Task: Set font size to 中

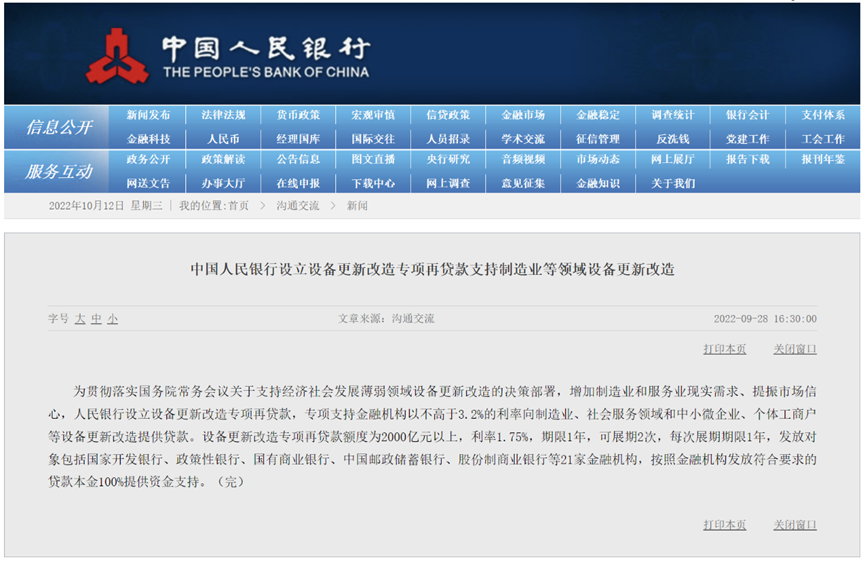Action: [x=96, y=319]
